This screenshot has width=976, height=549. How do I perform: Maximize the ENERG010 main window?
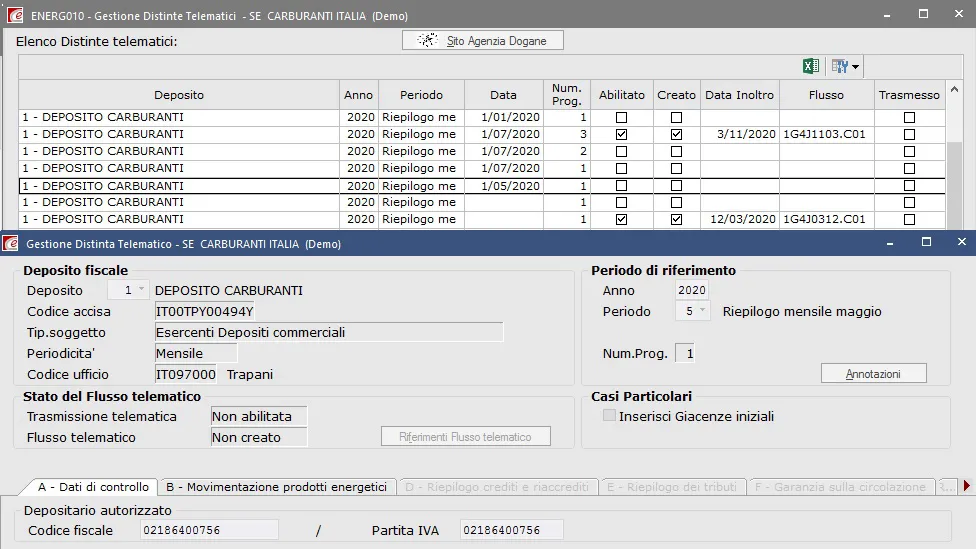pyautogui.click(x=923, y=14)
